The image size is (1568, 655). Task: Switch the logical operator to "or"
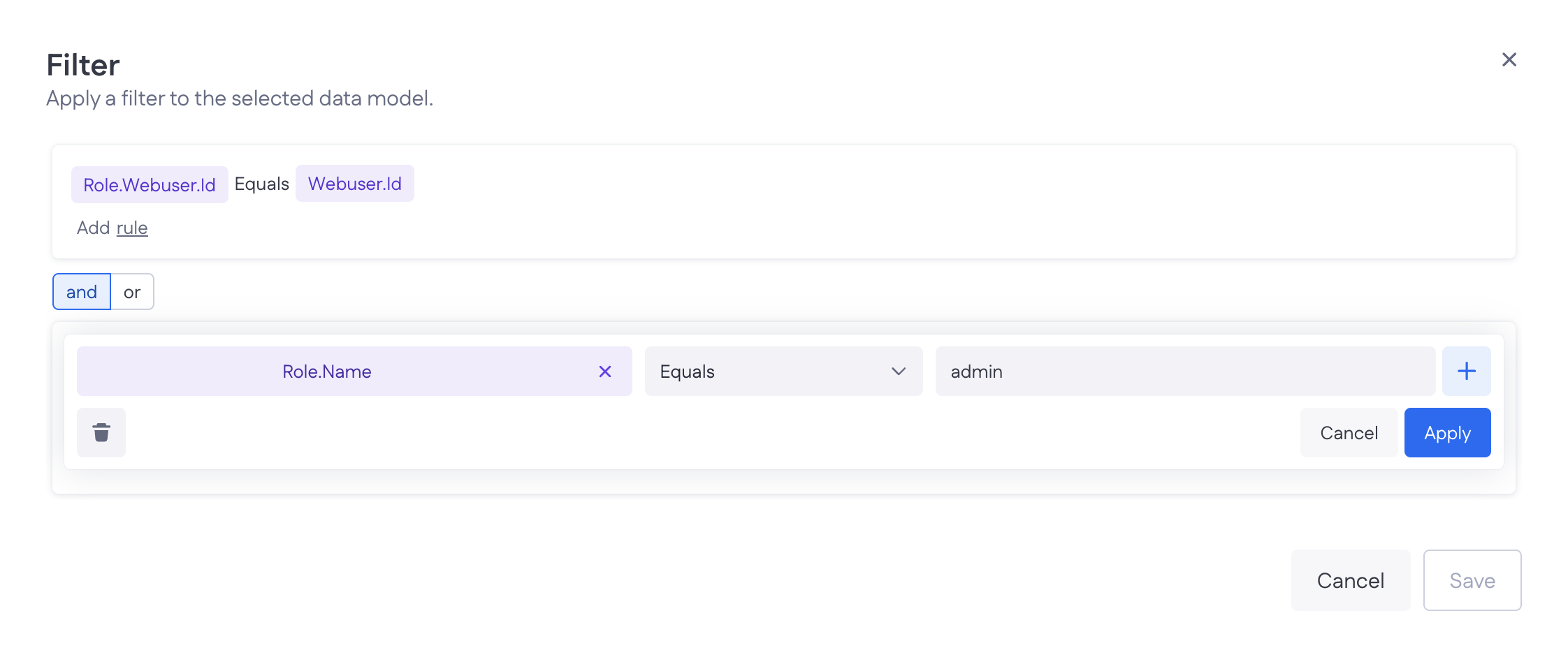coord(132,292)
